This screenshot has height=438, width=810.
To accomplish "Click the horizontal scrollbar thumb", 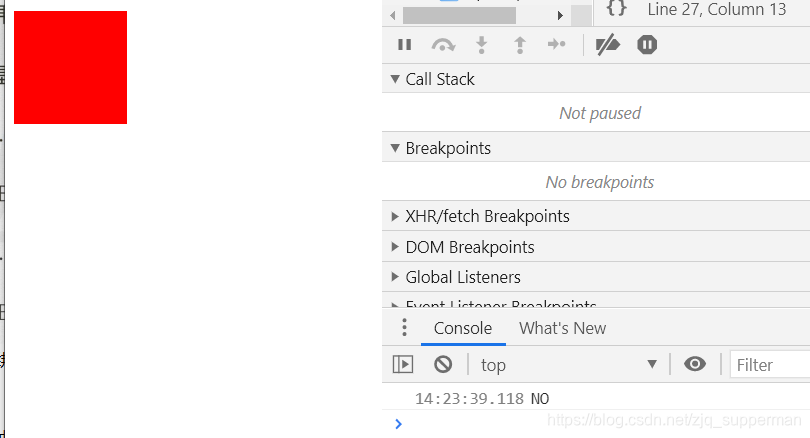I will (x=459, y=15).
